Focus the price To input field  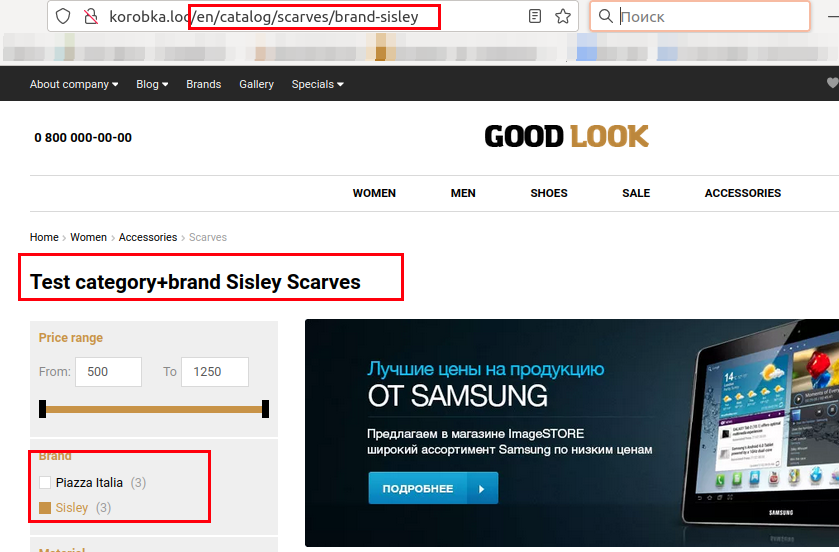coord(215,372)
